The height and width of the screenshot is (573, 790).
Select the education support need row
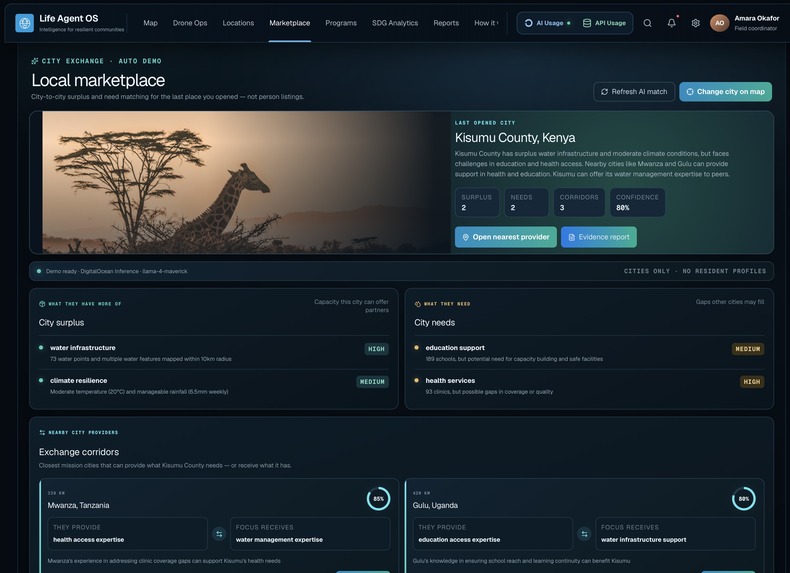point(589,353)
